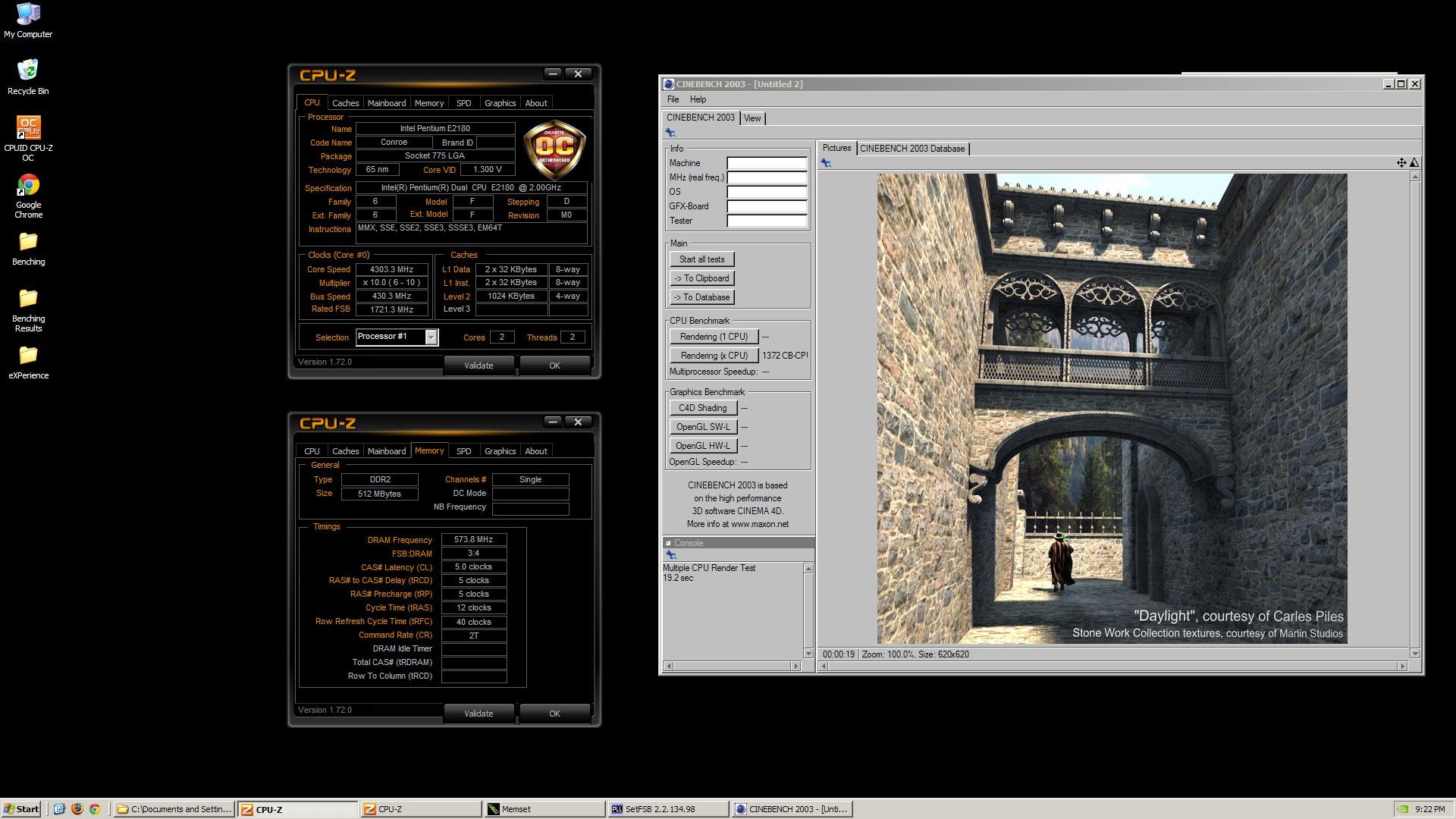Image resolution: width=1456 pixels, height=819 pixels.
Task: Open the Graphics tab in the top CPU-Z window
Action: [500, 103]
